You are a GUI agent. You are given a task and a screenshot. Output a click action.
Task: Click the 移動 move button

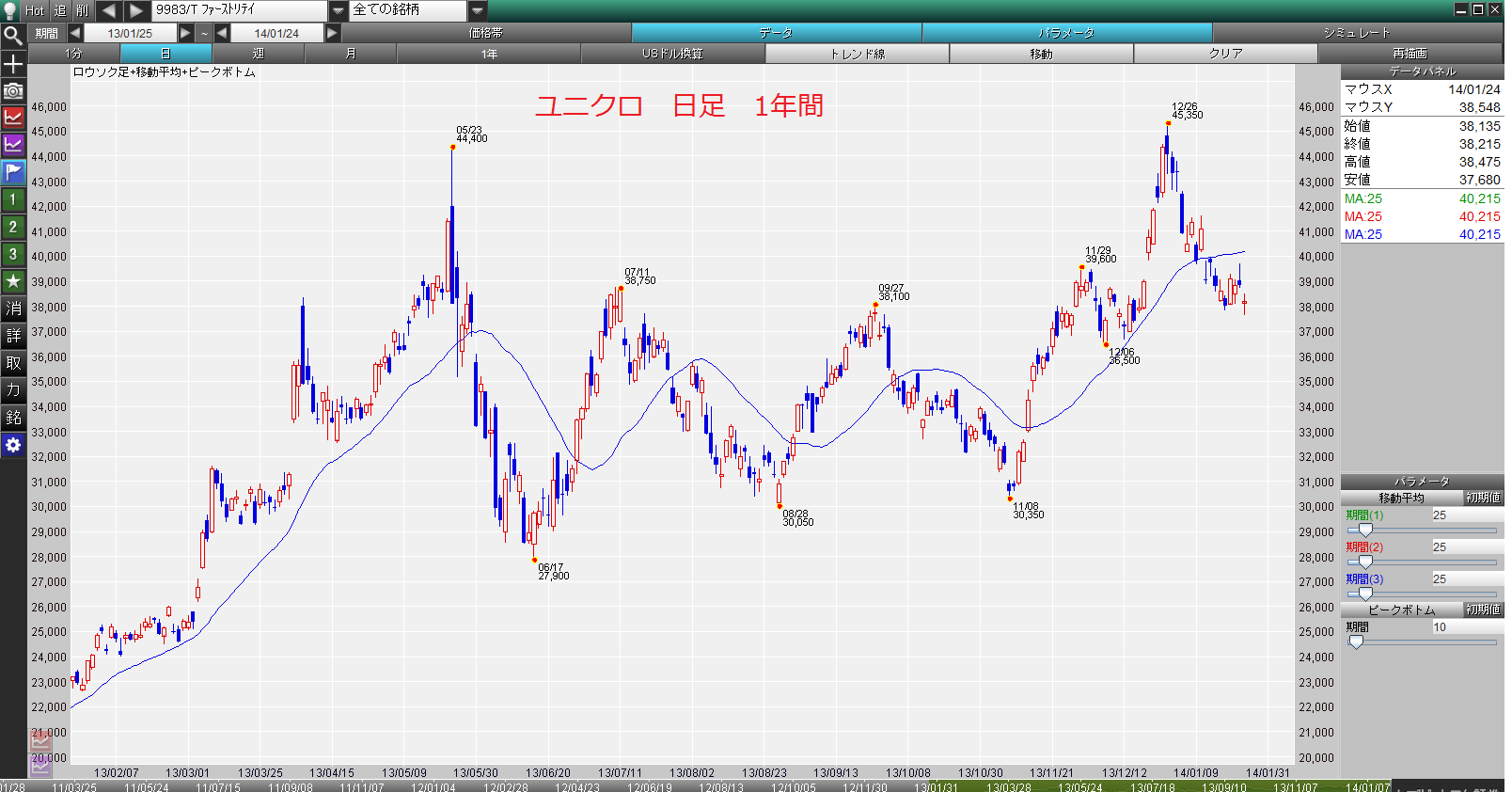1042,54
